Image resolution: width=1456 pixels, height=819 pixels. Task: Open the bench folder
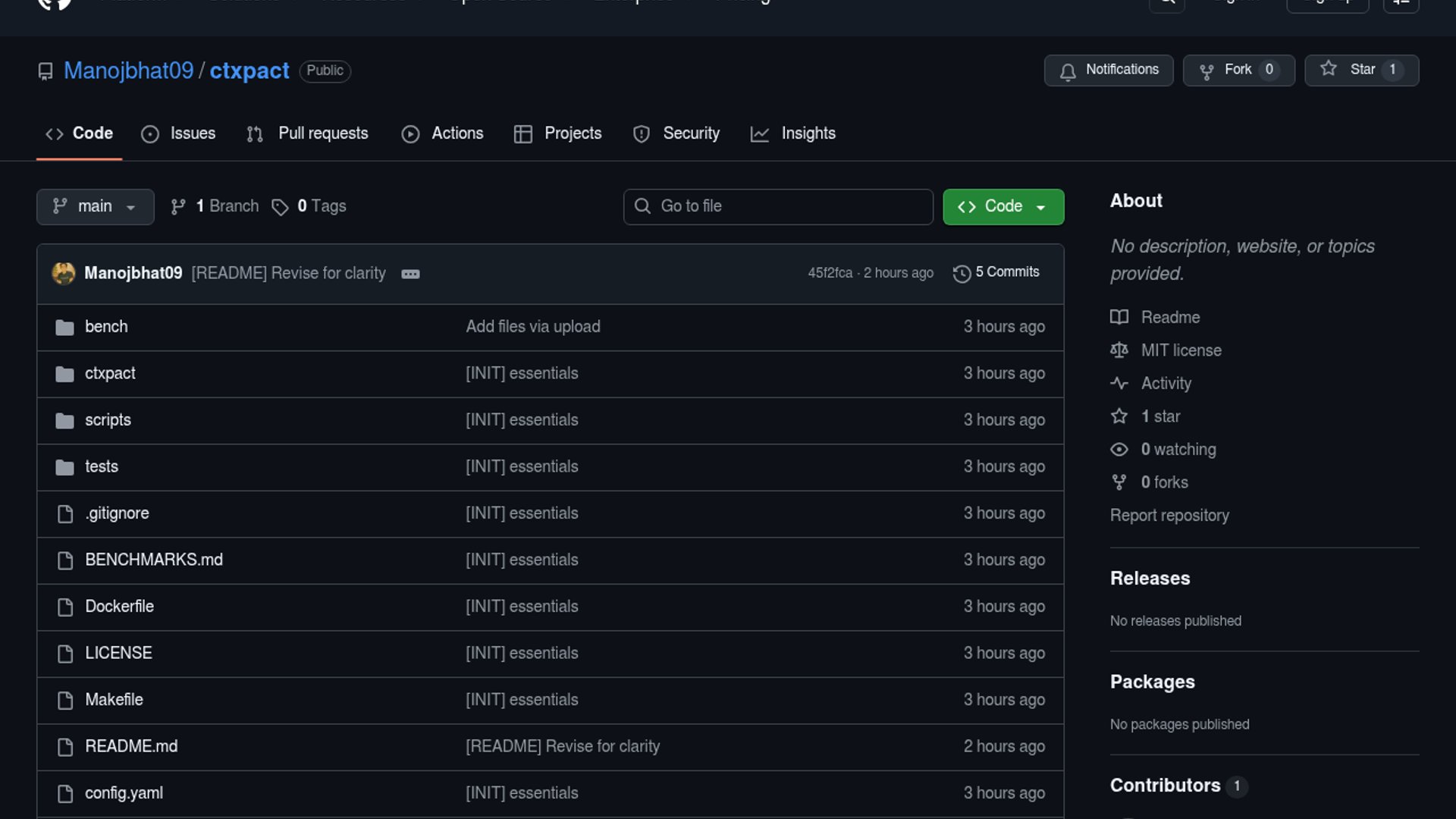pyautogui.click(x=106, y=327)
